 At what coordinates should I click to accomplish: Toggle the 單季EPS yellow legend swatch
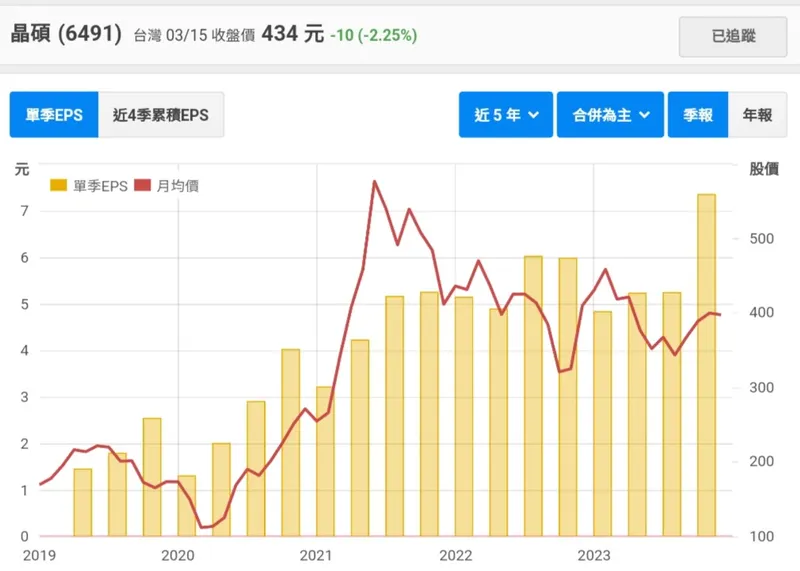tap(59, 185)
